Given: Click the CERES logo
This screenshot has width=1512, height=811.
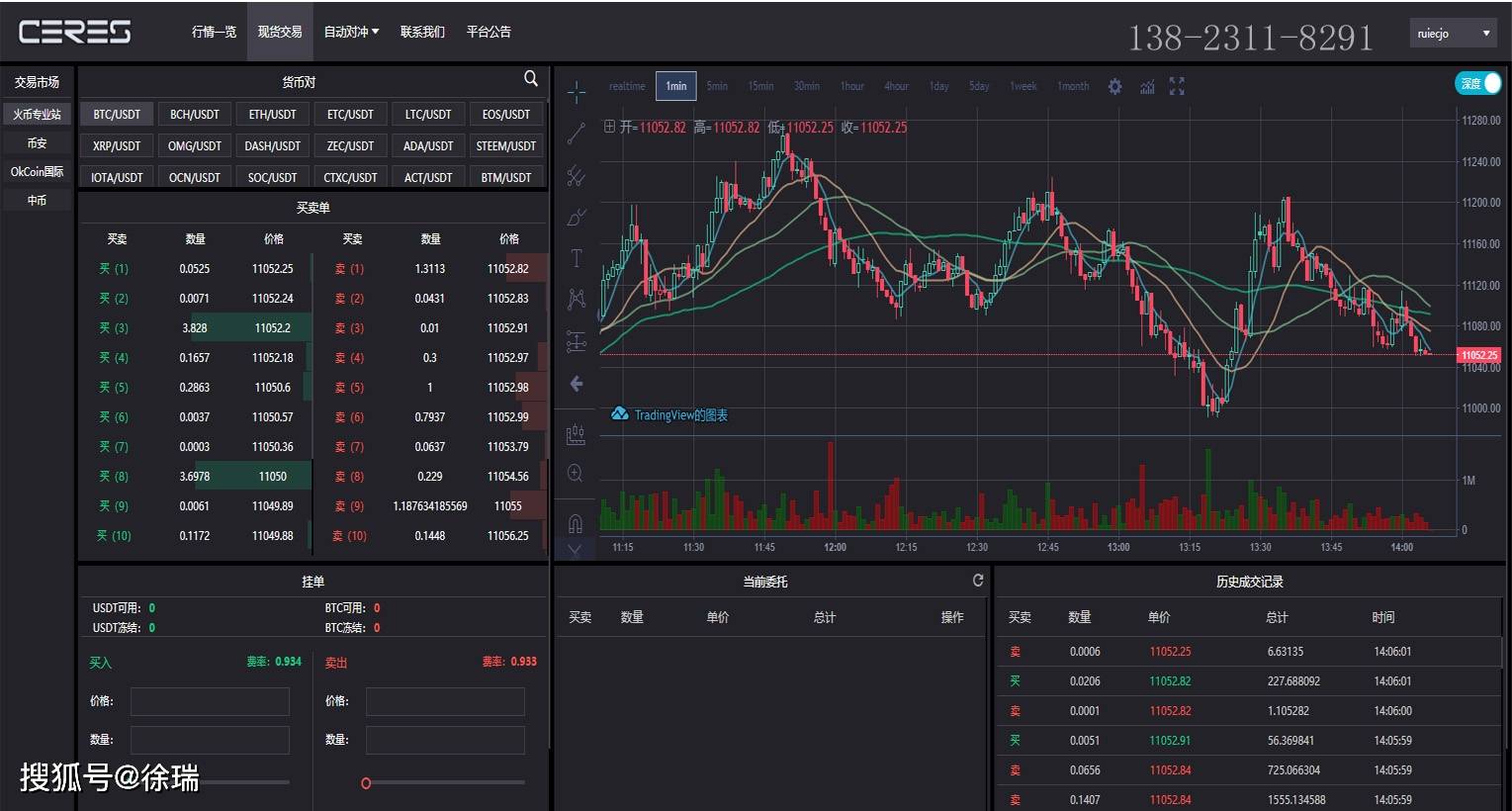Looking at the screenshot, I should point(75,32).
